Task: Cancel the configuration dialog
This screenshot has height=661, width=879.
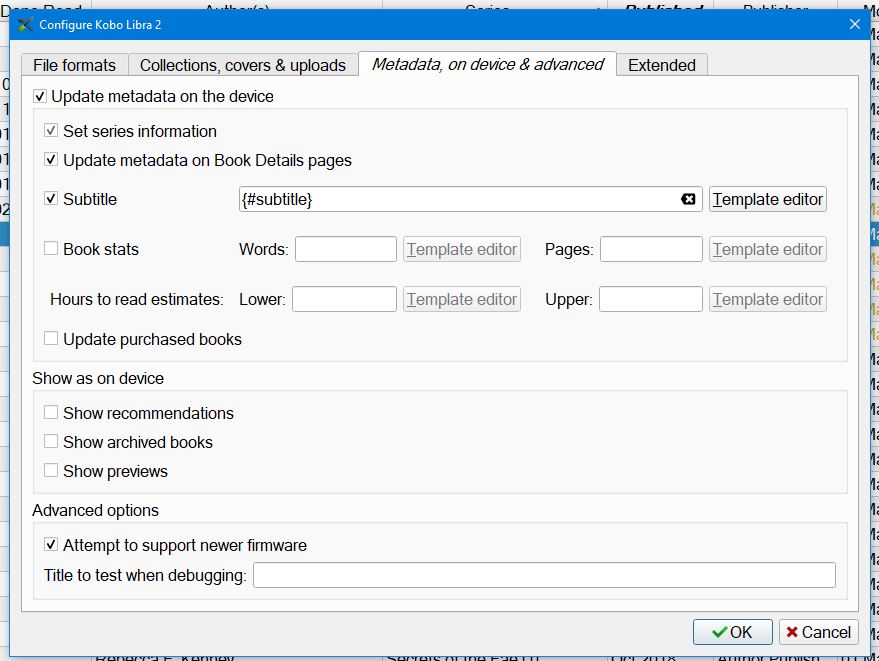Action: click(818, 632)
